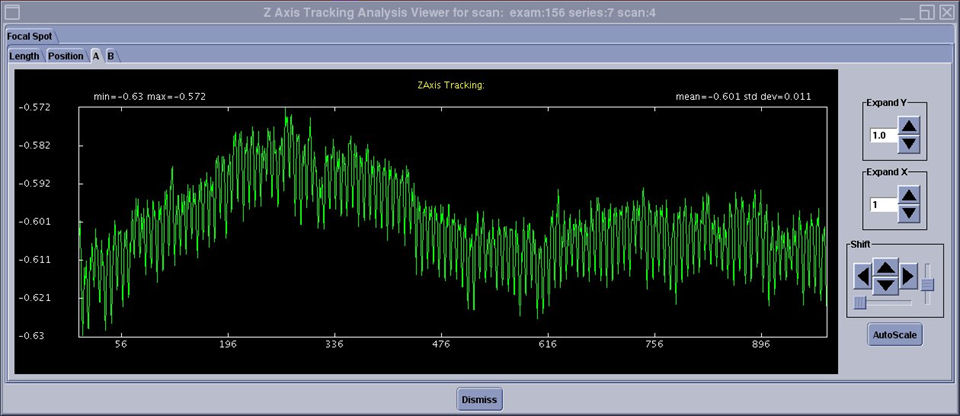
Task: Select tab B
Action: coord(110,56)
